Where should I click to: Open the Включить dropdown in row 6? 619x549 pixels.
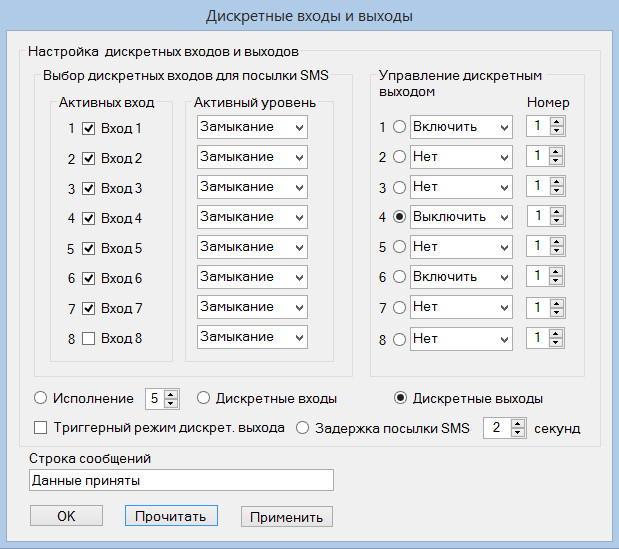click(x=461, y=277)
